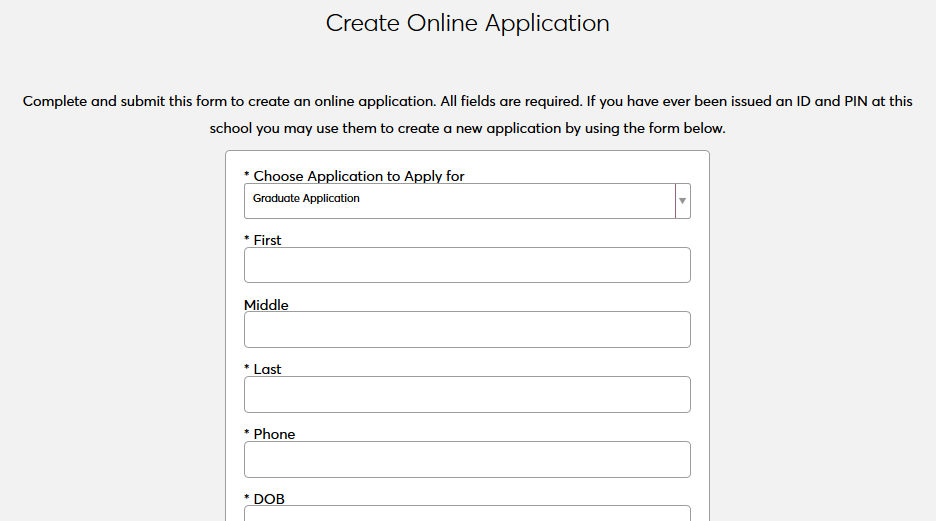Image resolution: width=936 pixels, height=521 pixels.
Task: Focus the DOB input field
Action: click(x=467, y=513)
